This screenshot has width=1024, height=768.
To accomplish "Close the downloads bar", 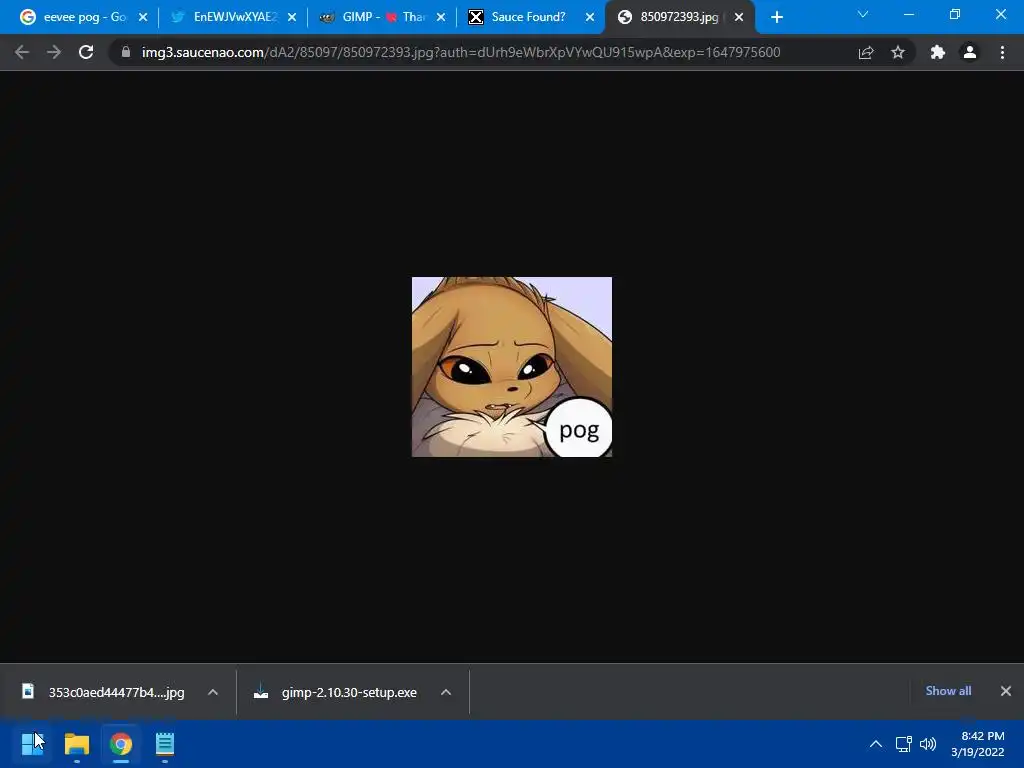I will pyautogui.click(x=1006, y=691).
